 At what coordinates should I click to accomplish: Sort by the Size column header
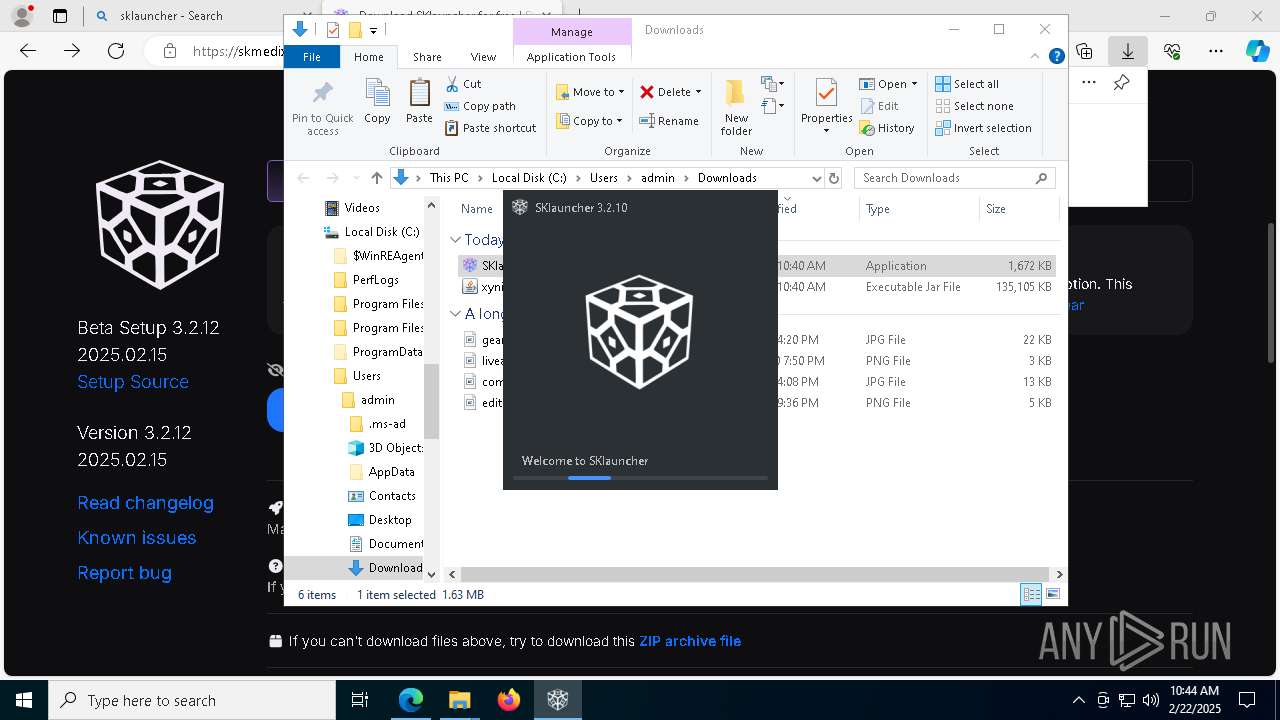click(x=1018, y=209)
